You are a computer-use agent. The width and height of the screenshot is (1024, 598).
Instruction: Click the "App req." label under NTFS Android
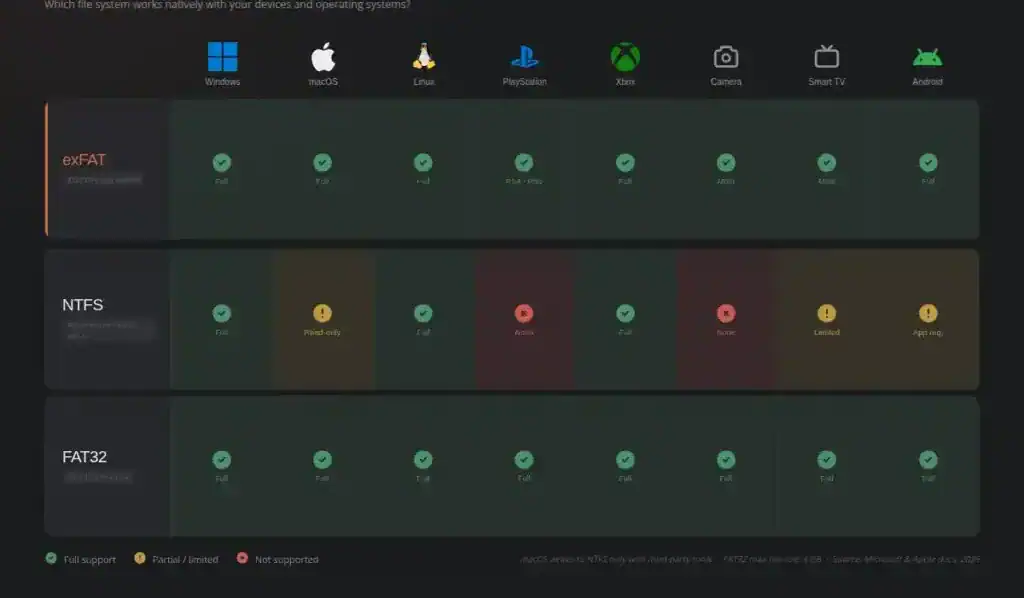click(x=927, y=332)
